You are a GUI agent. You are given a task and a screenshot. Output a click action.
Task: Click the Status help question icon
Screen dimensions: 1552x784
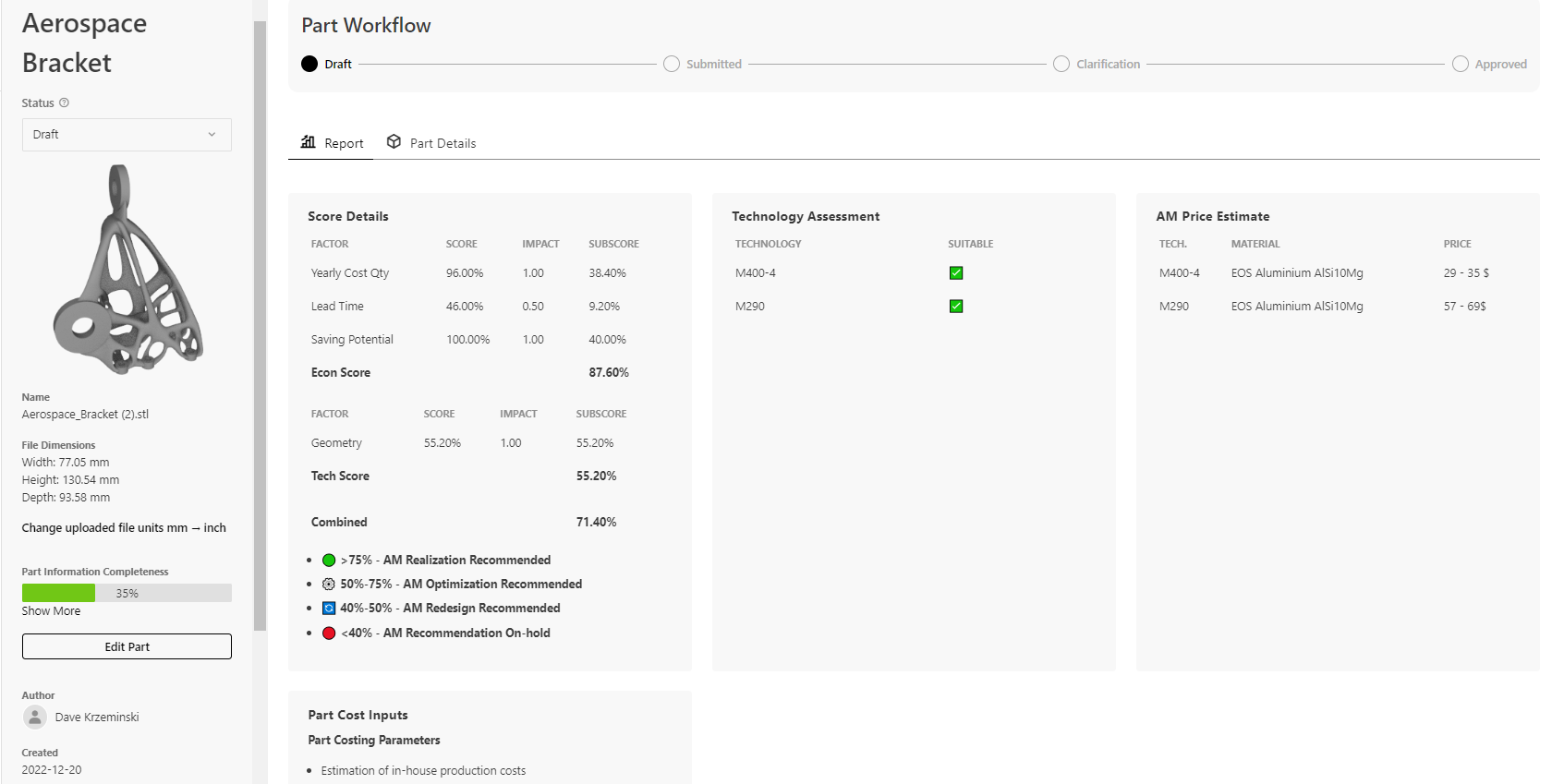pos(64,103)
